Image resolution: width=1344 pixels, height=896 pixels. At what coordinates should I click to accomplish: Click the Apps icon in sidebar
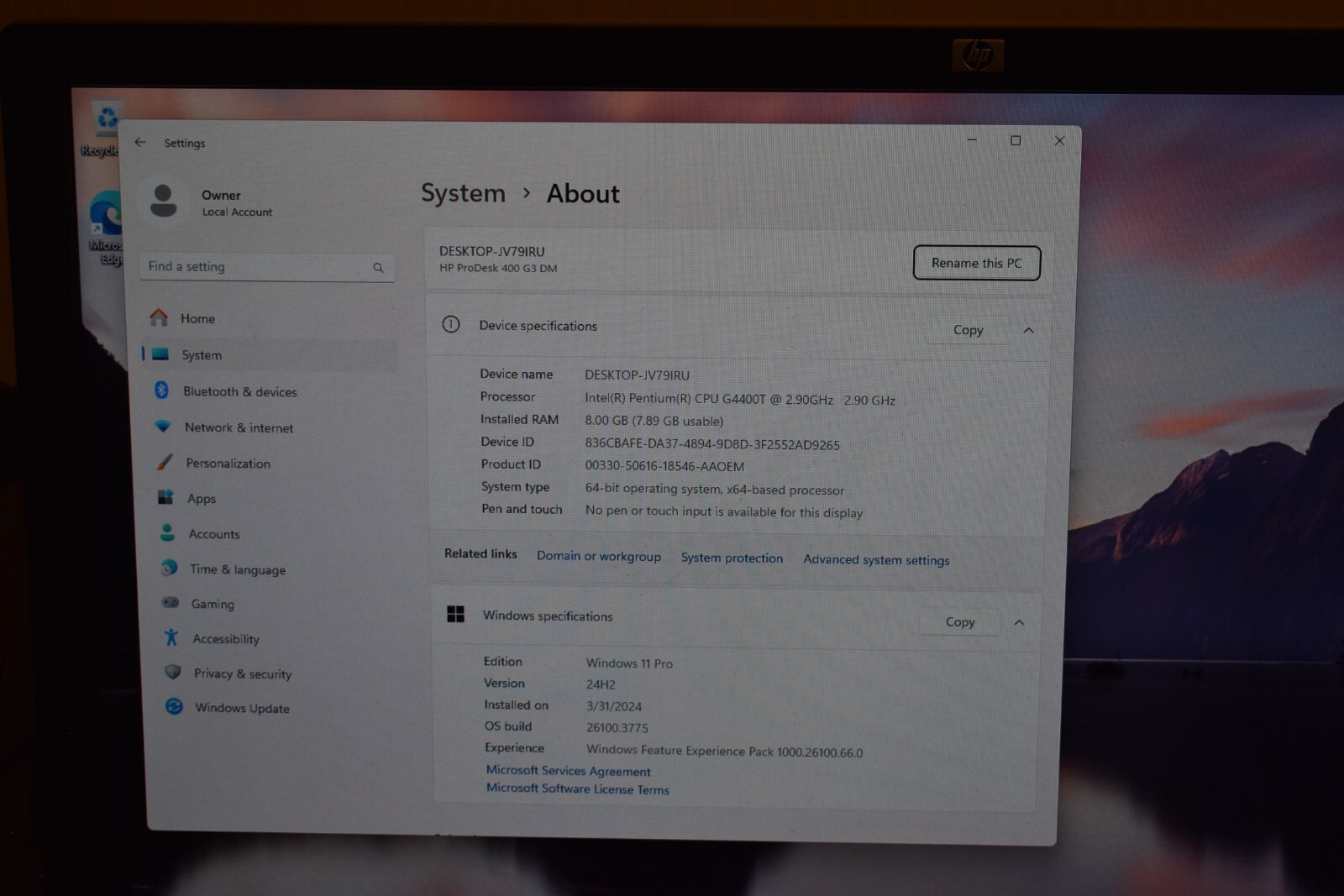165,497
